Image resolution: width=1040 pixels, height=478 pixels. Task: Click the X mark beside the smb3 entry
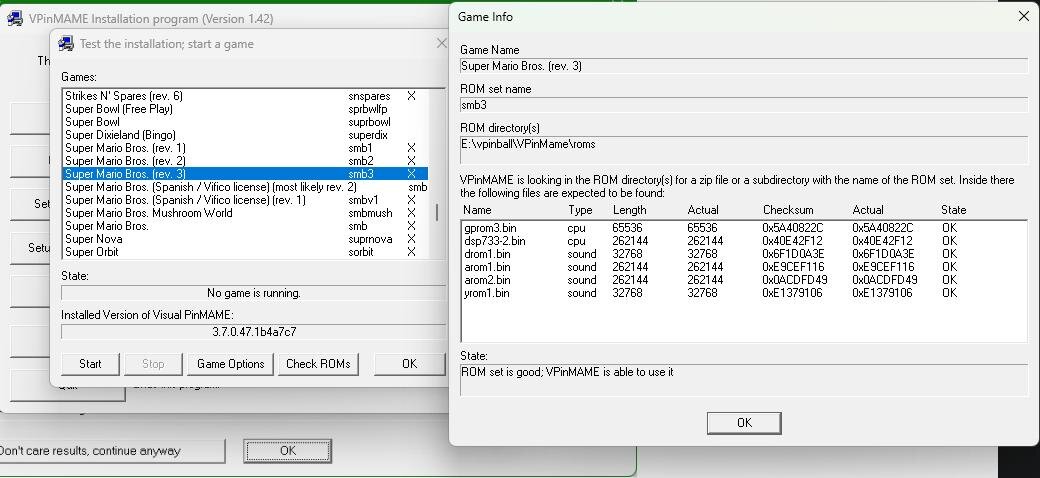coord(411,174)
